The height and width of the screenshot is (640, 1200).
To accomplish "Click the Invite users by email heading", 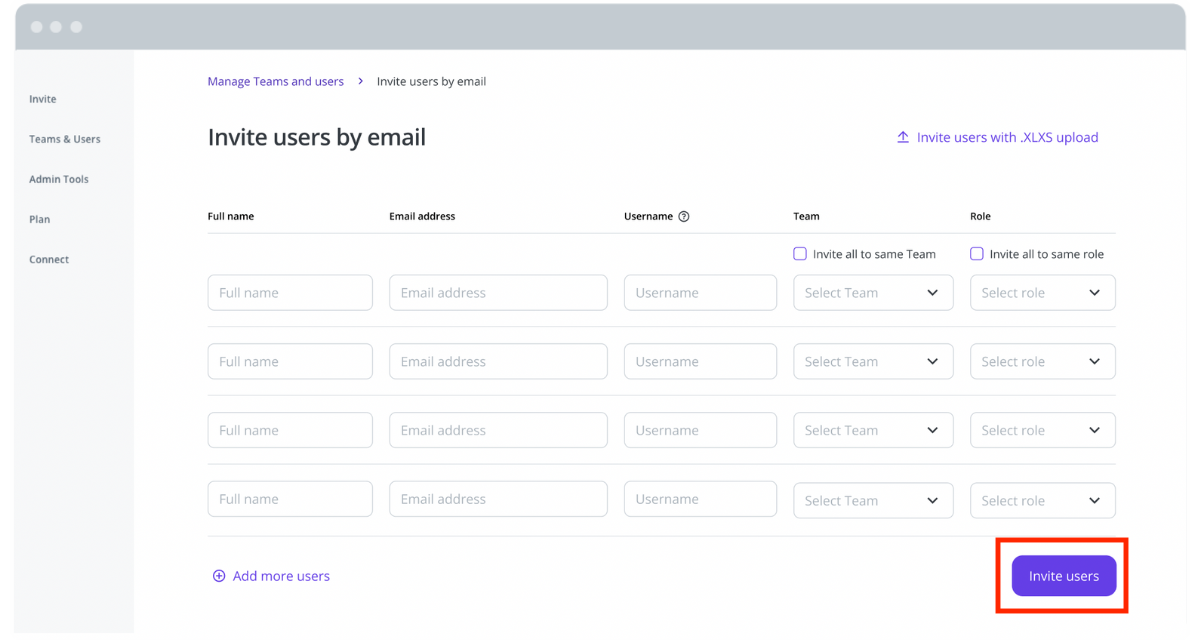I will pos(317,137).
